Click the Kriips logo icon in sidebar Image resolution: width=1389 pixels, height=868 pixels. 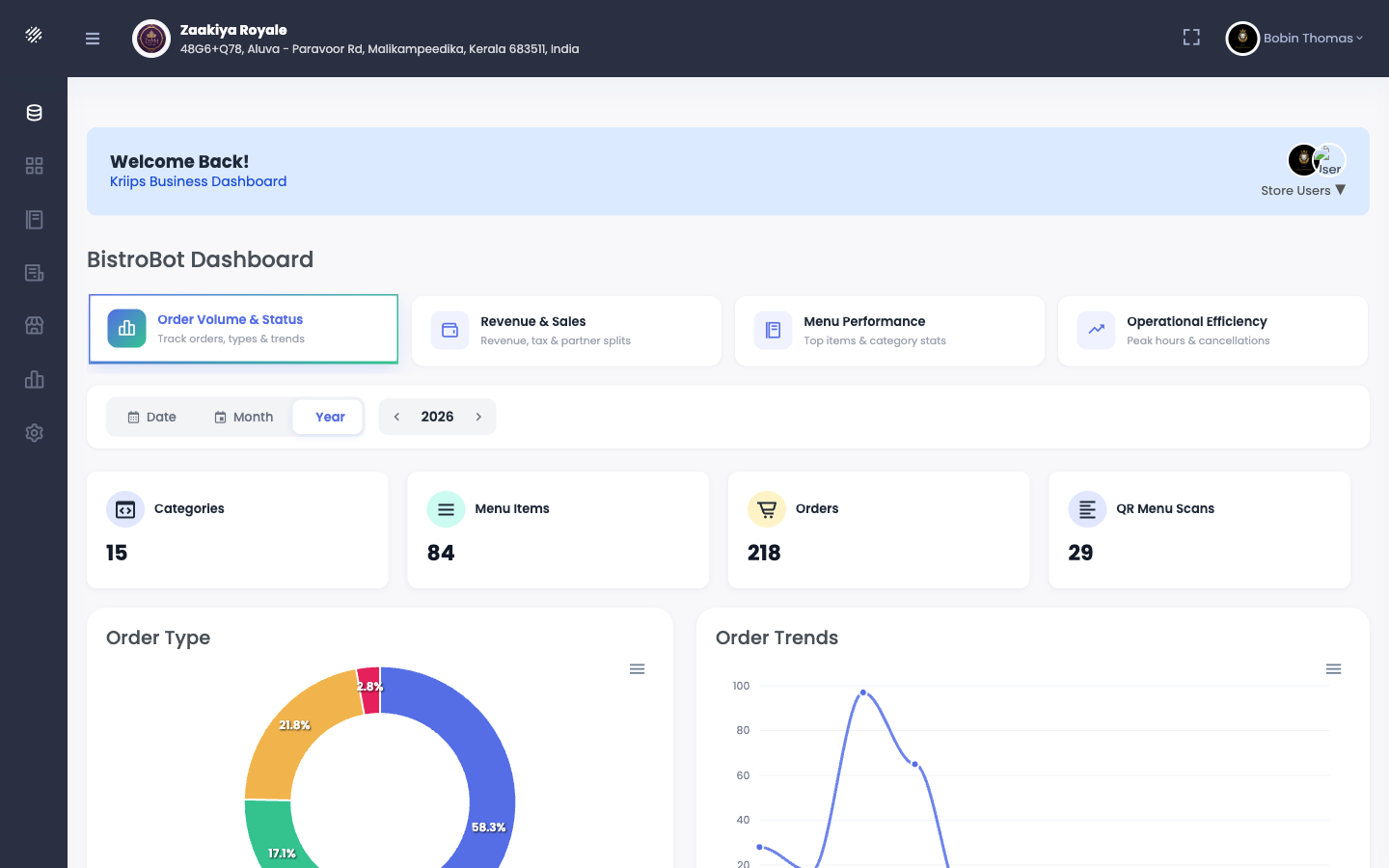[x=34, y=35]
